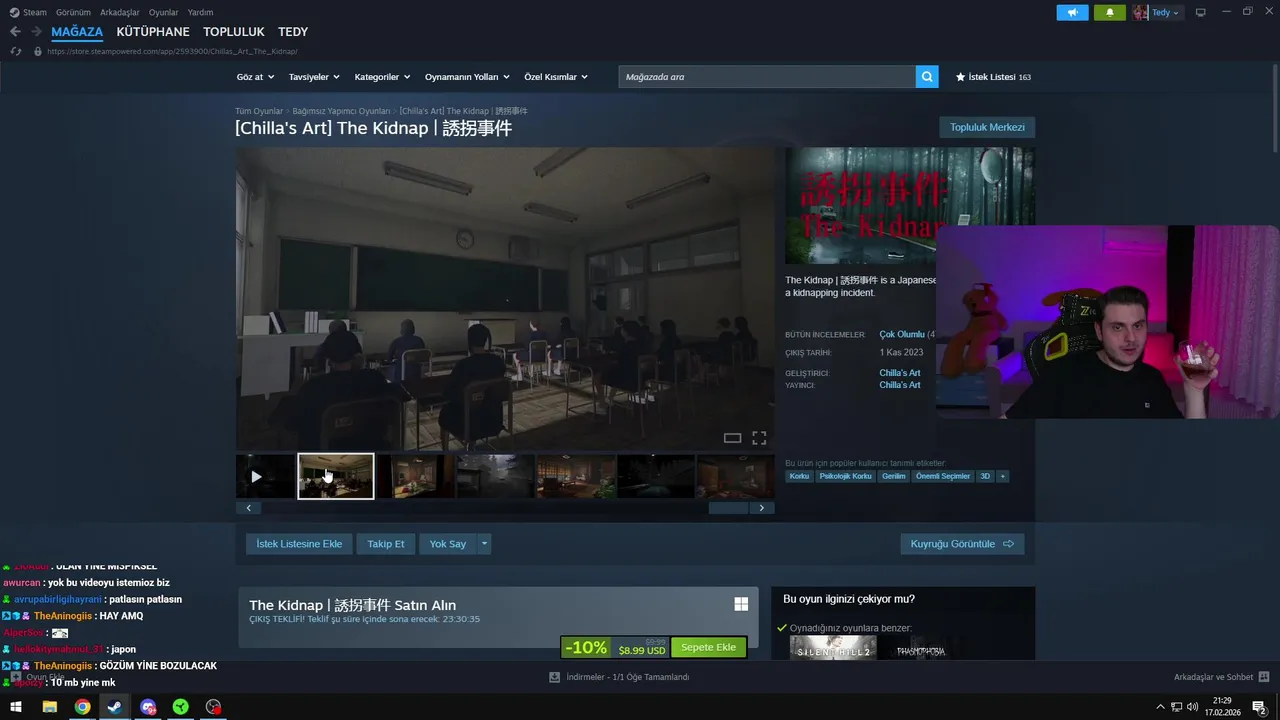Select the Korku tag
Image resolution: width=1280 pixels, height=720 pixels.
click(x=799, y=476)
